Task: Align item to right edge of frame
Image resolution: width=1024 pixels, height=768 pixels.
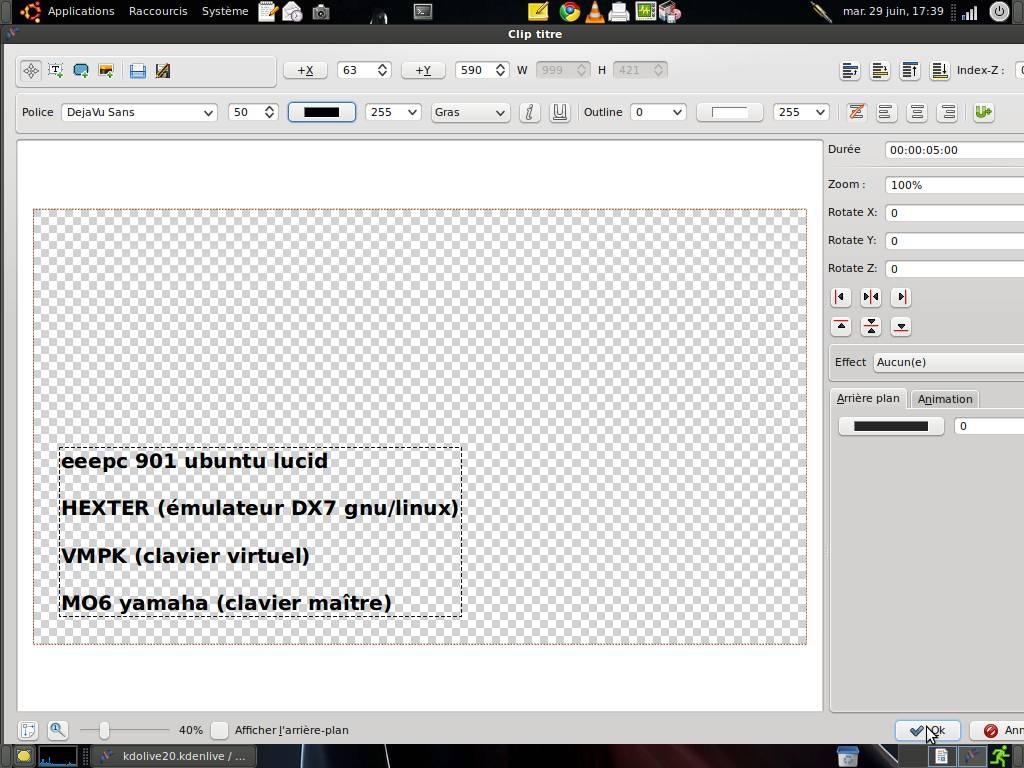Action: coord(901,297)
